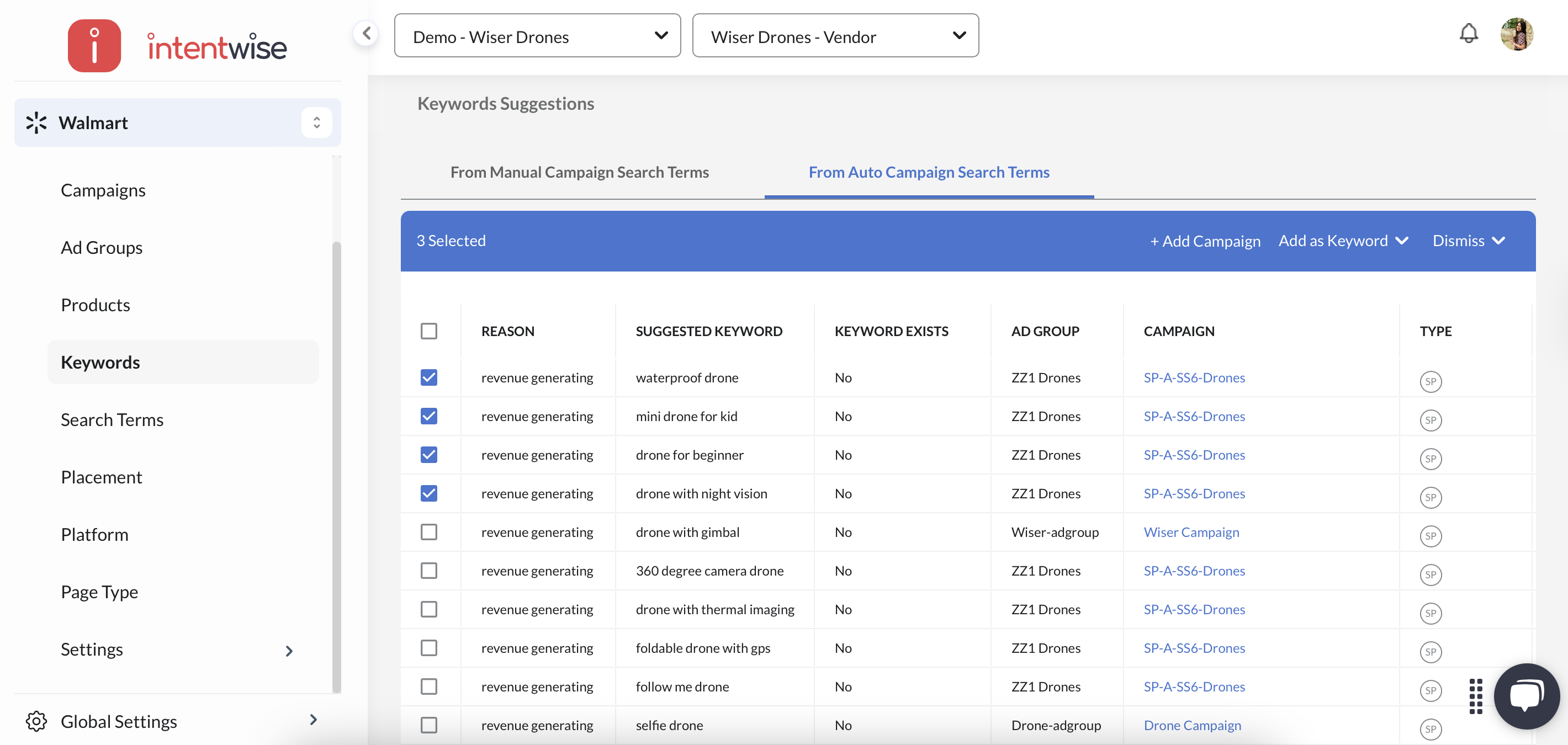The width and height of the screenshot is (1568, 745).
Task: Open SP-A-SS6-Drones link for waterproof drone
Action: pos(1194,377)
